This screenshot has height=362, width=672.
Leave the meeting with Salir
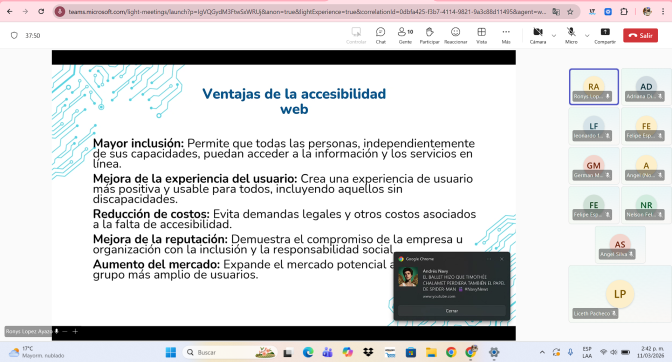(x=640, y=36)
